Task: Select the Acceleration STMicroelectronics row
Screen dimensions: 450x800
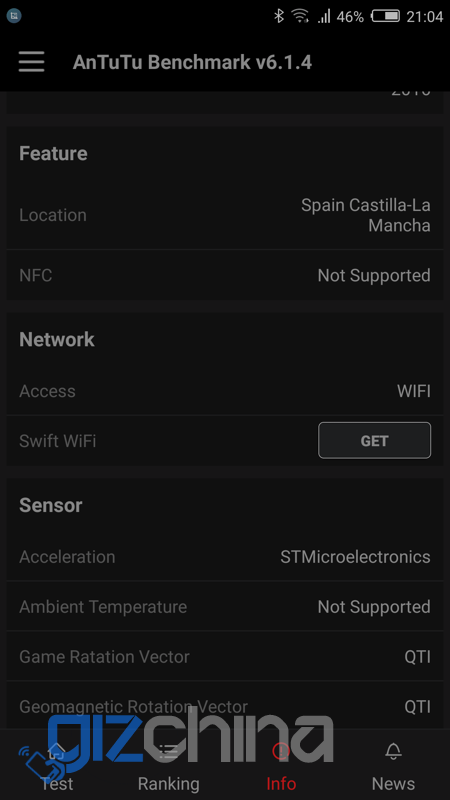Action: [225, 557]
